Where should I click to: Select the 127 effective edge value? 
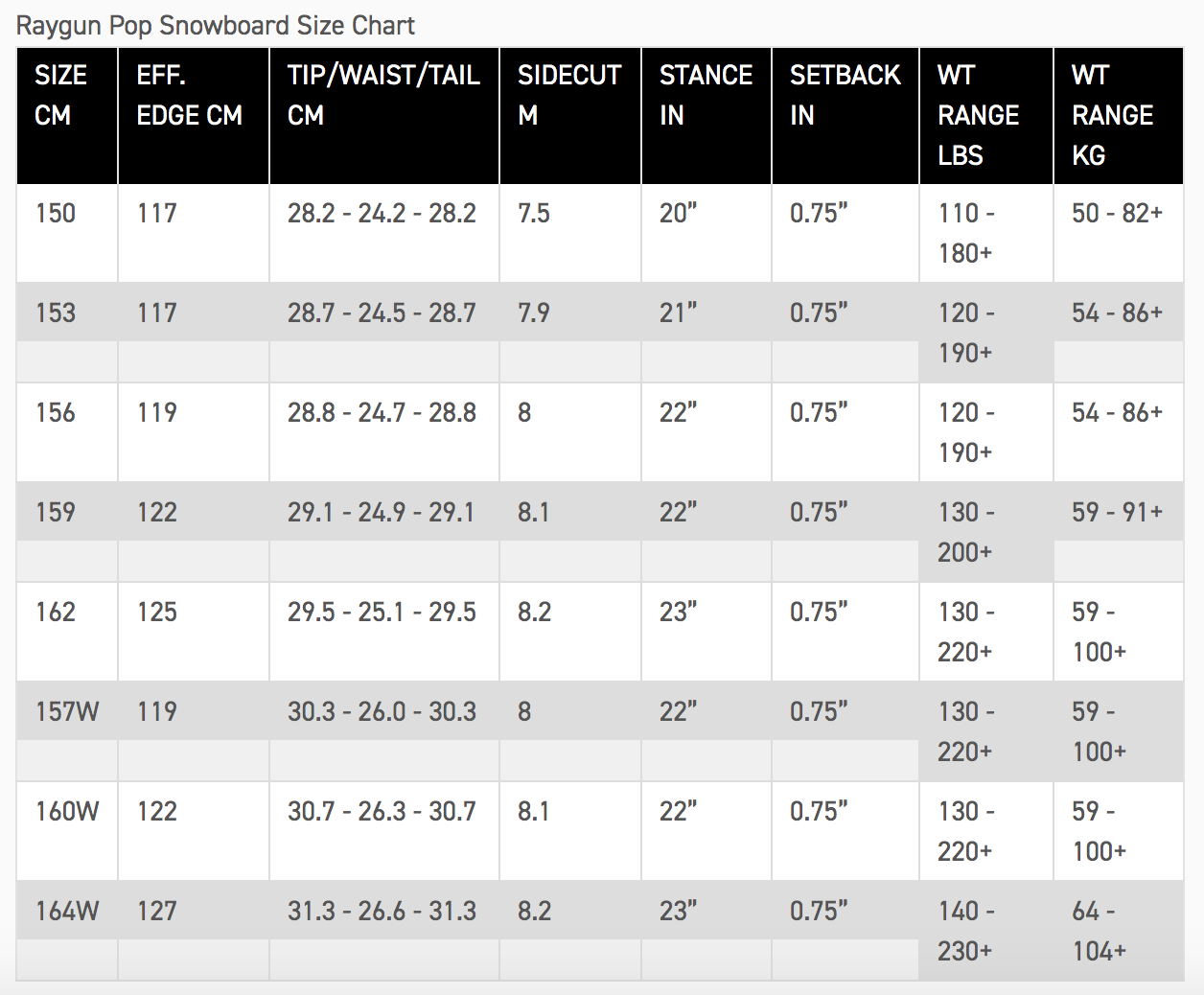[x=157, y=911]
